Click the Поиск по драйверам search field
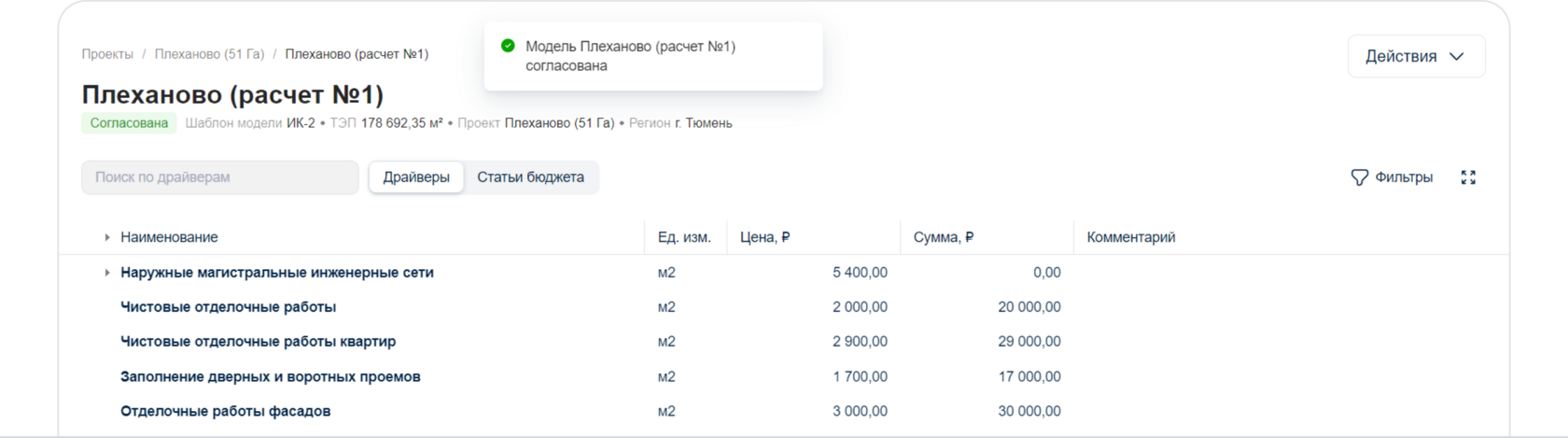Viewport: 1568px width, 438px height. [x=219, y=177]
